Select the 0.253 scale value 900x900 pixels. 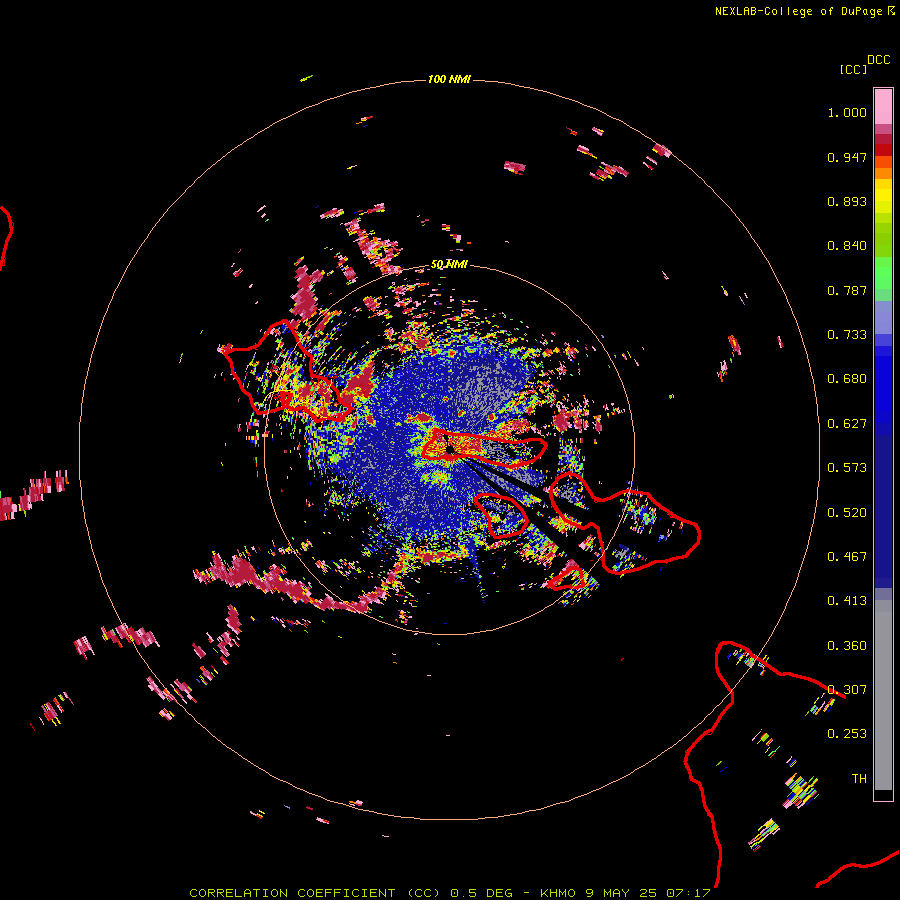[x=847, y=734]
